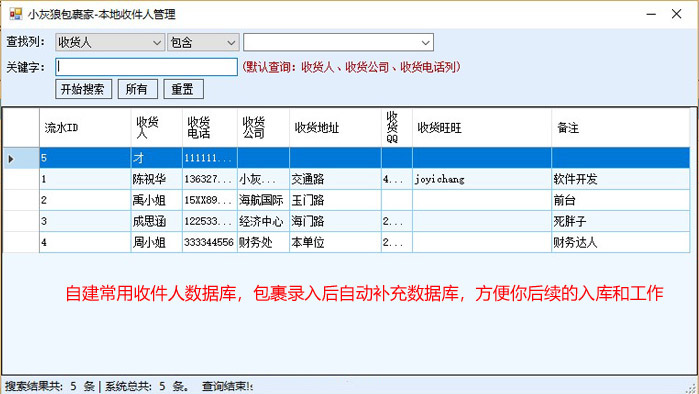Click the row selector arrow of row 5
The width and height of the screenshot is (699, 394).
(x=21, y=158)
